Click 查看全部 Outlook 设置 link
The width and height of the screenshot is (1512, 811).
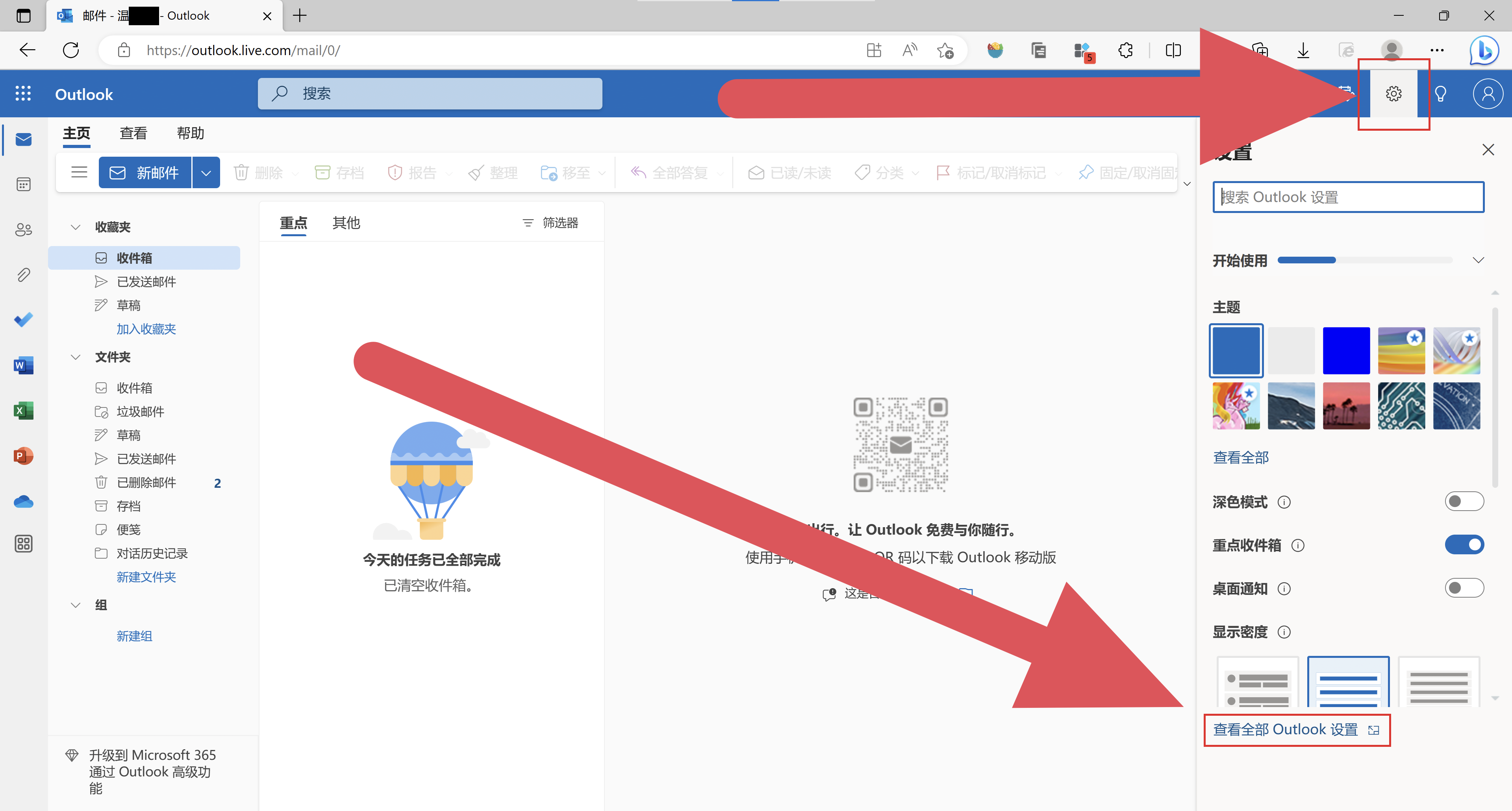[x=1286, y=730]
